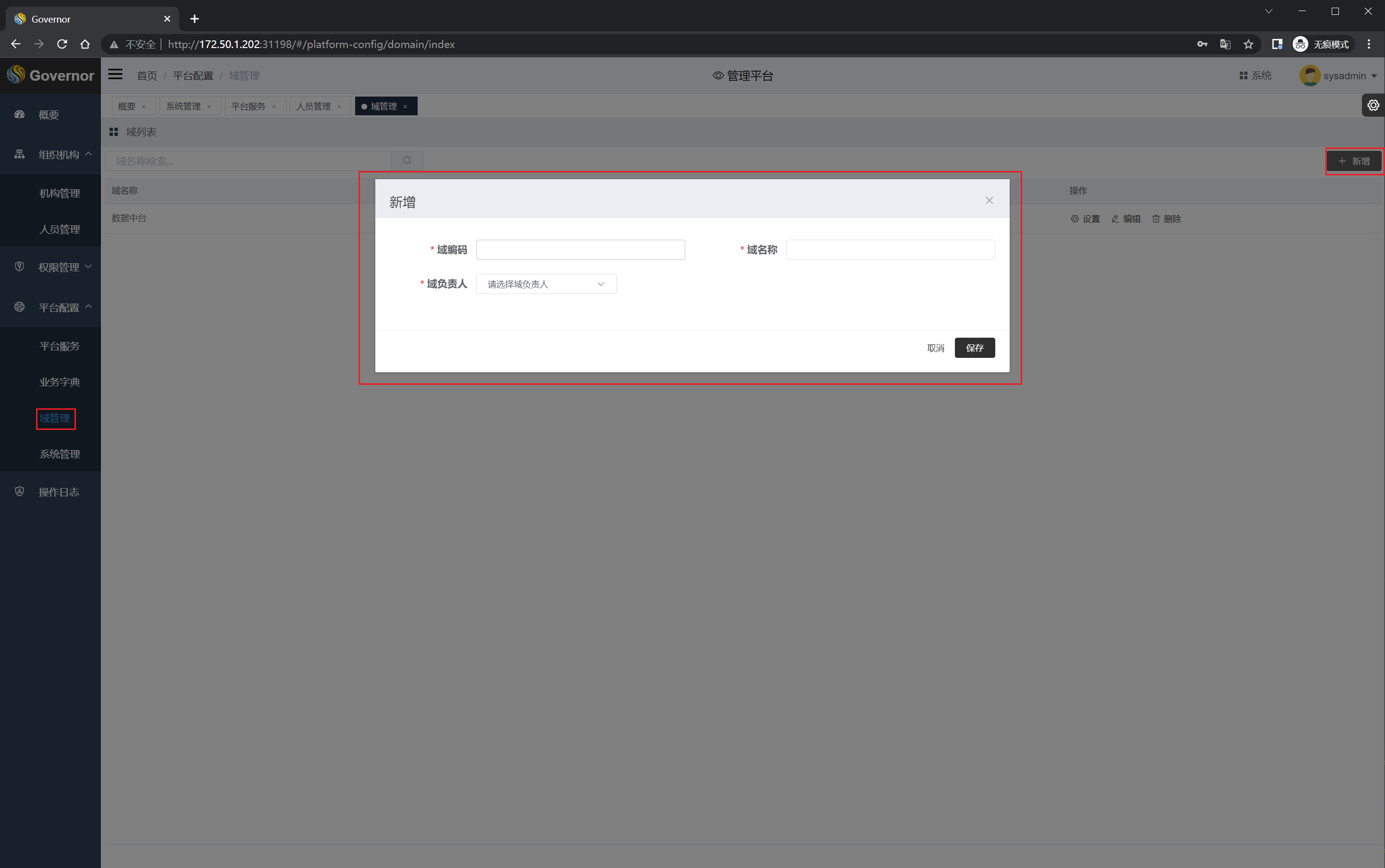This screenshot has height=868, width=1385.
Task: Click the 无痕模式 incognito indicator
Action: (x=1323, y=44)
